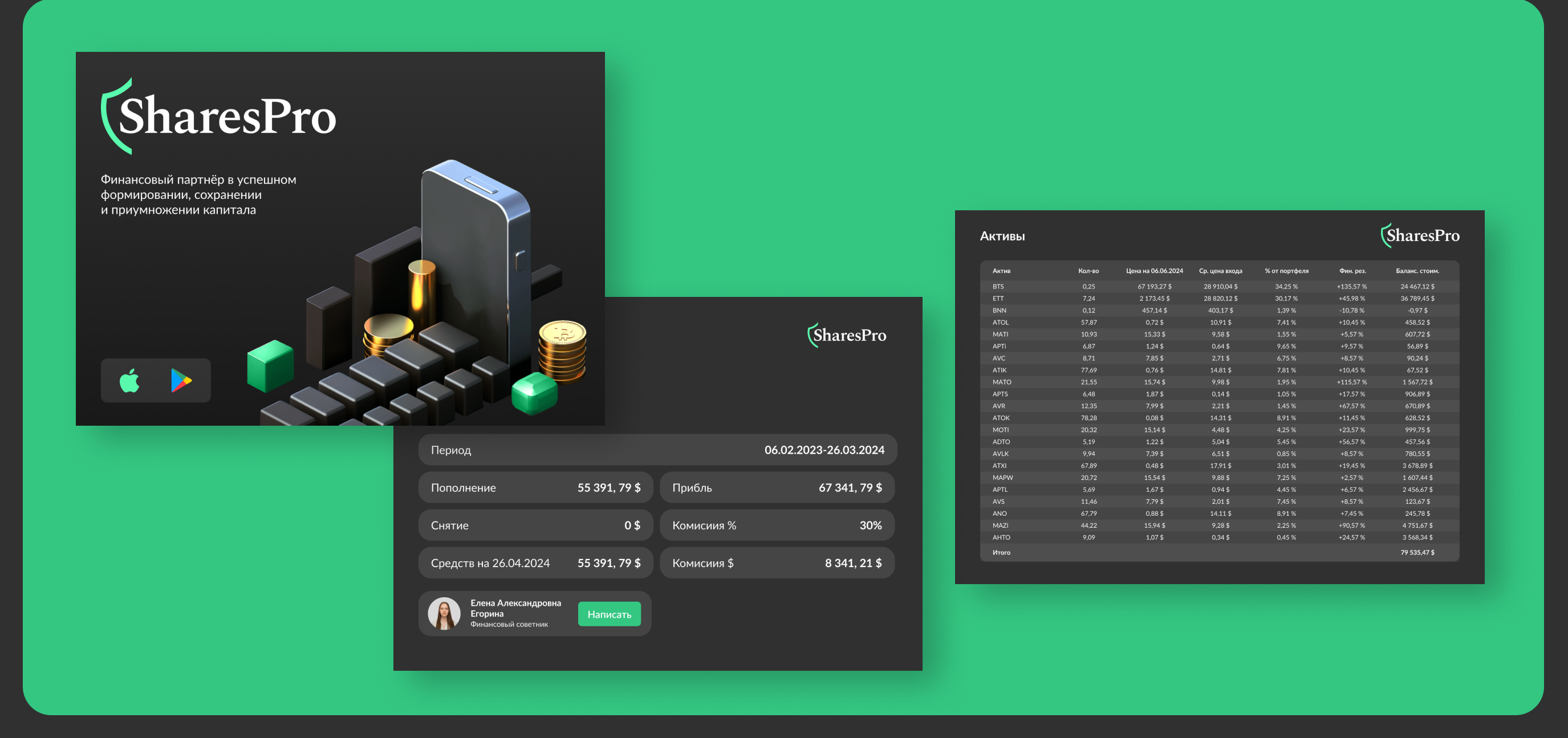Viewport: 1568px width, 738px height.
Task: Click advisor photo of Елена Егорина
Action: point(444,613)
